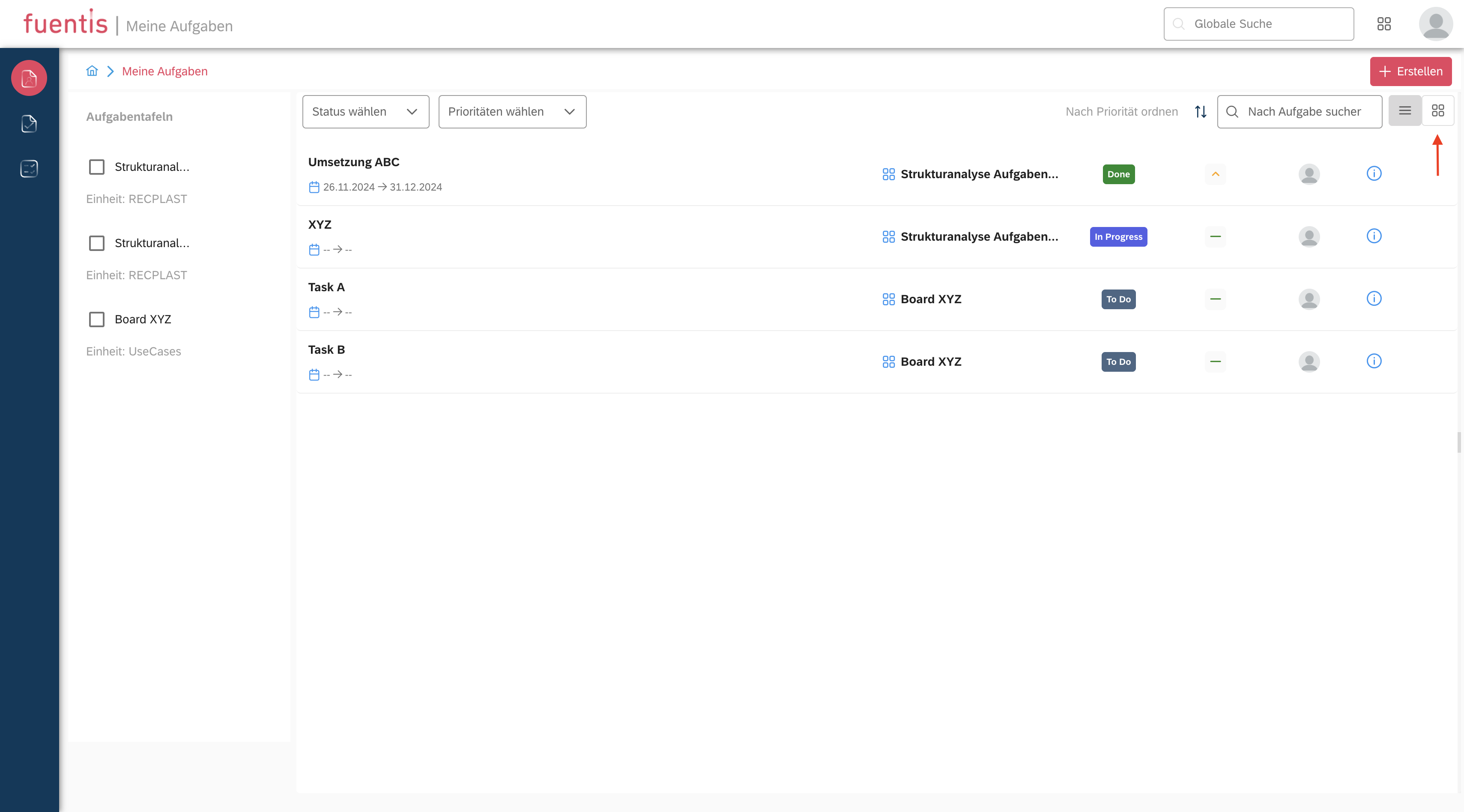Open second sidebar document-check icon
The height and width of the screenshot is (812, 1464).
tap(29, 123)
